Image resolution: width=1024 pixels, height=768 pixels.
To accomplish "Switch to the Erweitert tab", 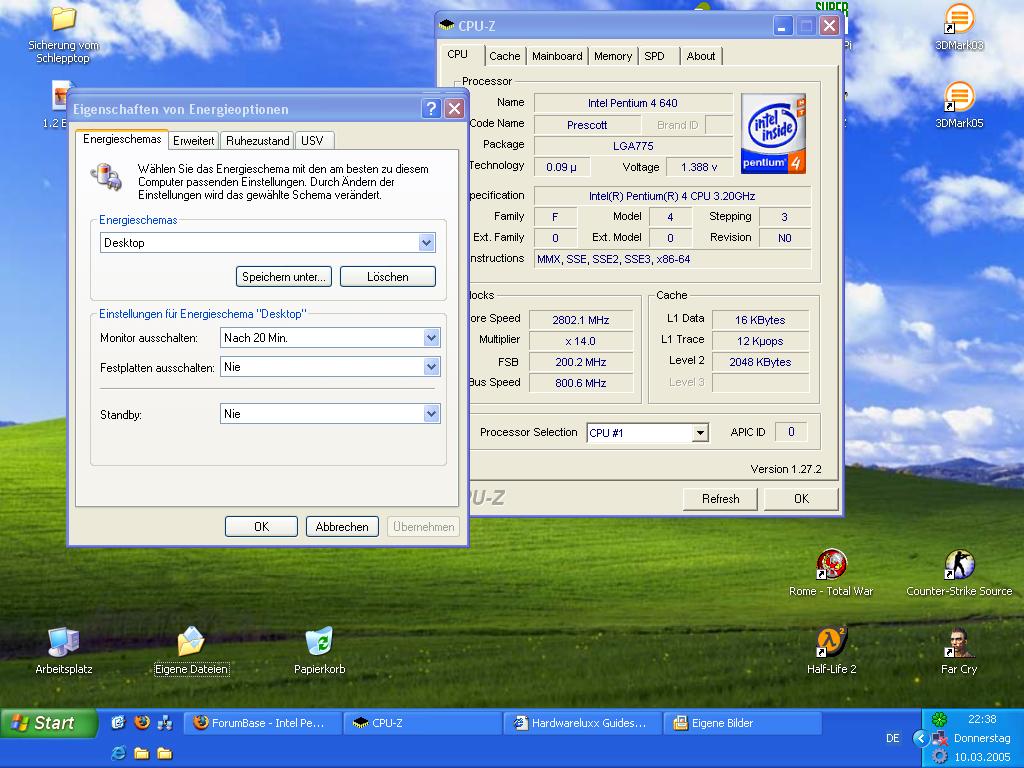I will [193, 140].
